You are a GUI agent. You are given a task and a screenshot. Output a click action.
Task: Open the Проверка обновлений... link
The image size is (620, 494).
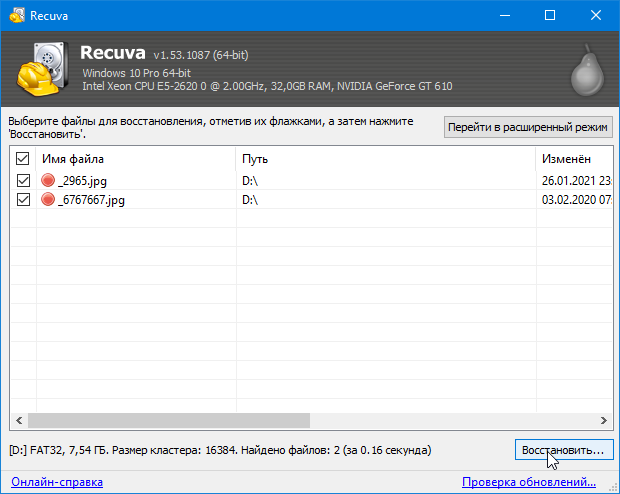click(529, 482)
